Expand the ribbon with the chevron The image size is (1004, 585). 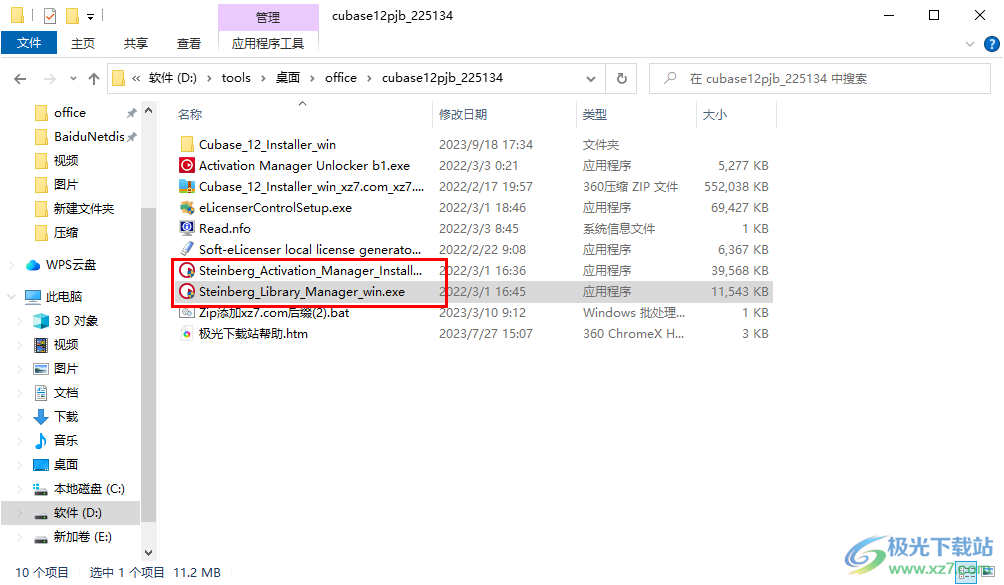969,44
